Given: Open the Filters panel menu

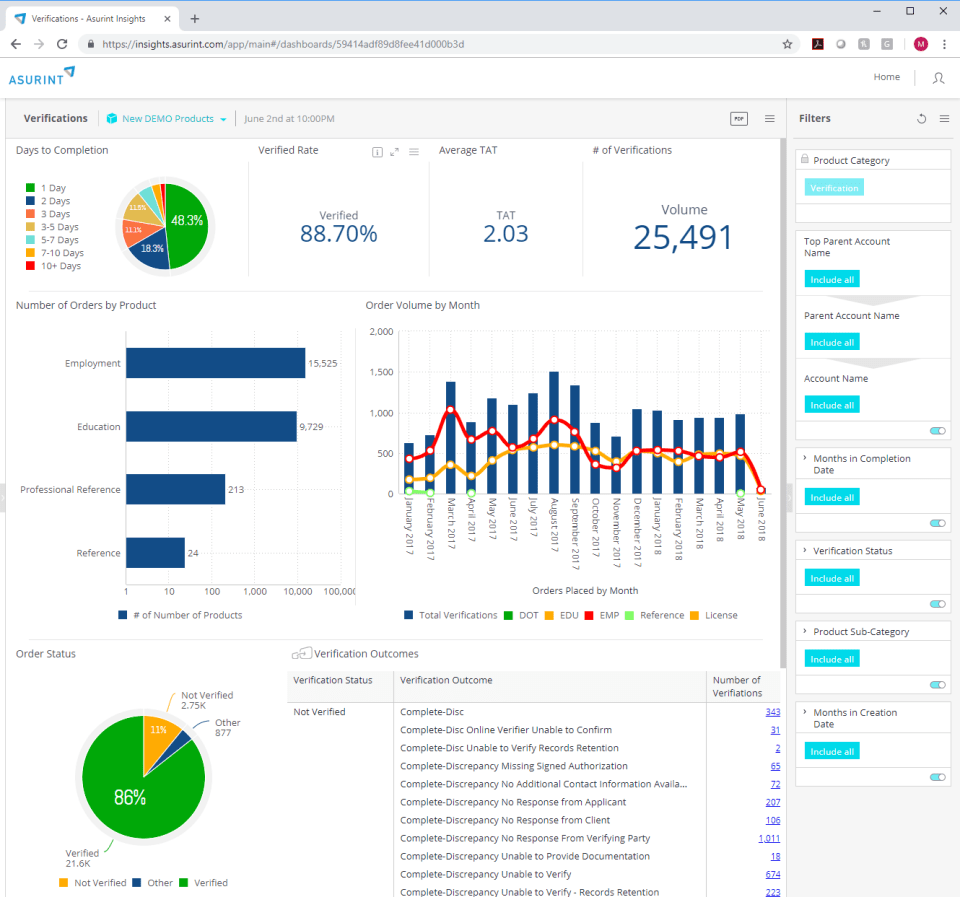Looking at the screenshot, I should 942,118.
